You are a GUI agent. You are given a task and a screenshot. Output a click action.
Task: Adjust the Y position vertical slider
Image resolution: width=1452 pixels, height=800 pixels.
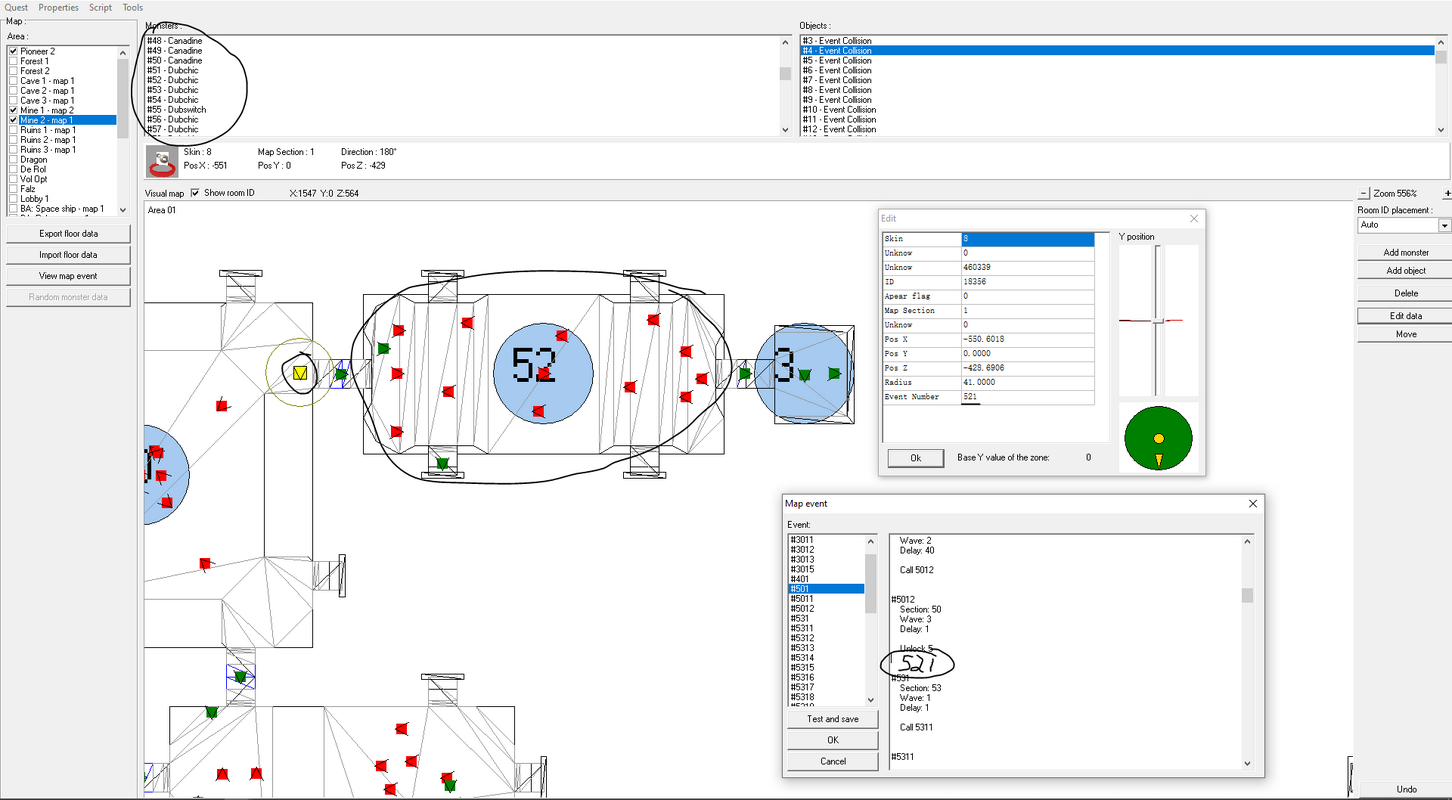tap(1158, 320)
